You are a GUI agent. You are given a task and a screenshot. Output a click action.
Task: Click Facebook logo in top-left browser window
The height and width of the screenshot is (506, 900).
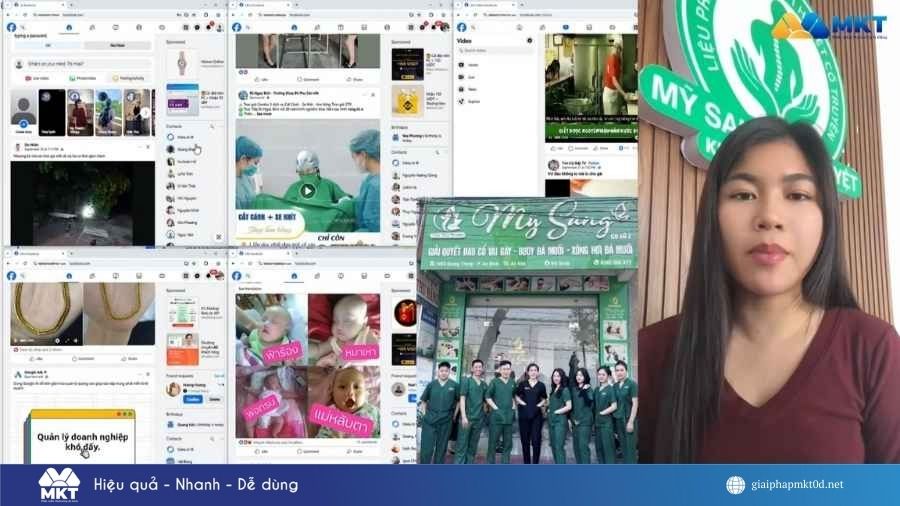click(x=11, y=27)
